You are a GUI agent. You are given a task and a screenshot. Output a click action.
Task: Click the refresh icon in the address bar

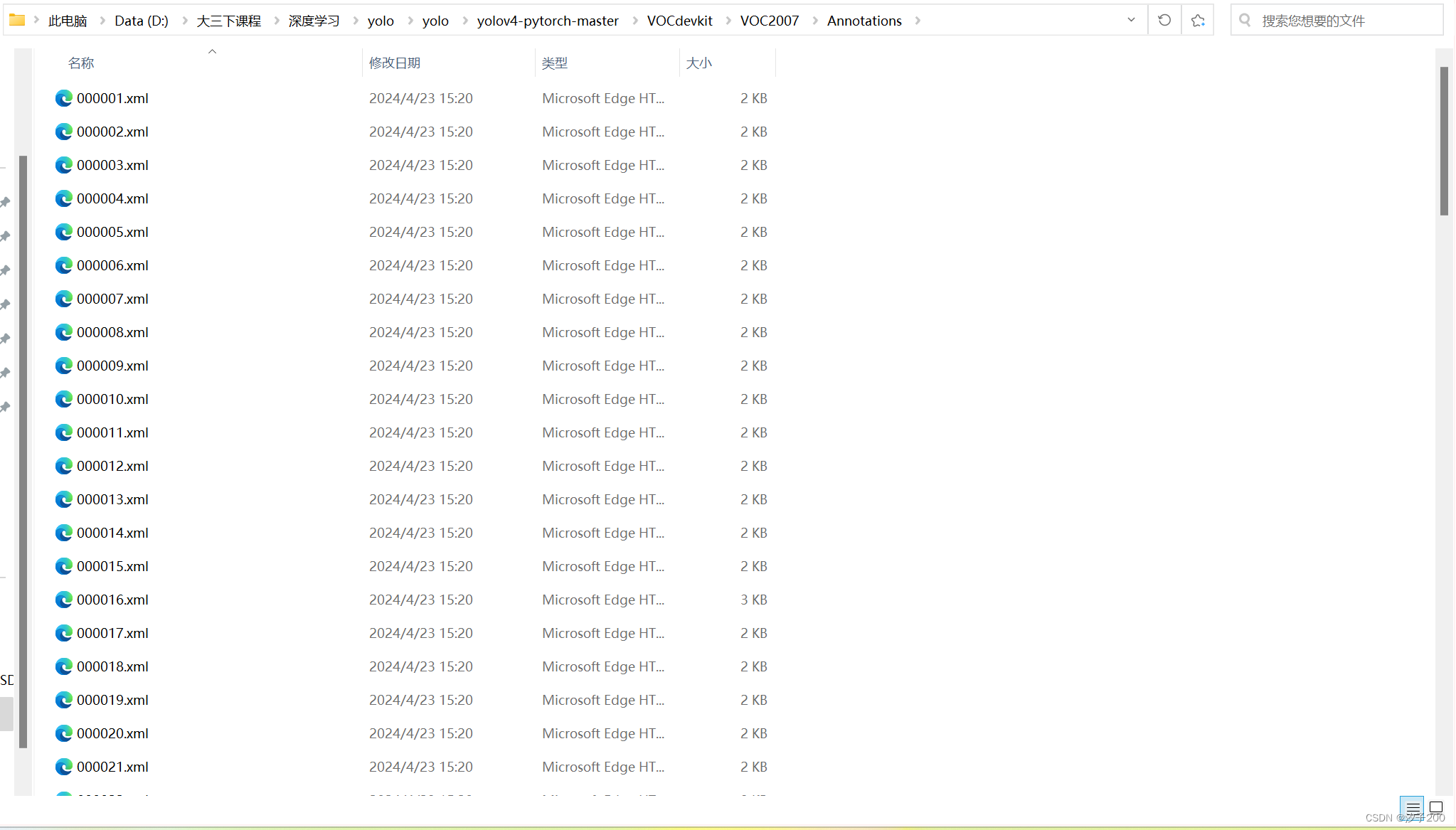1164,20
